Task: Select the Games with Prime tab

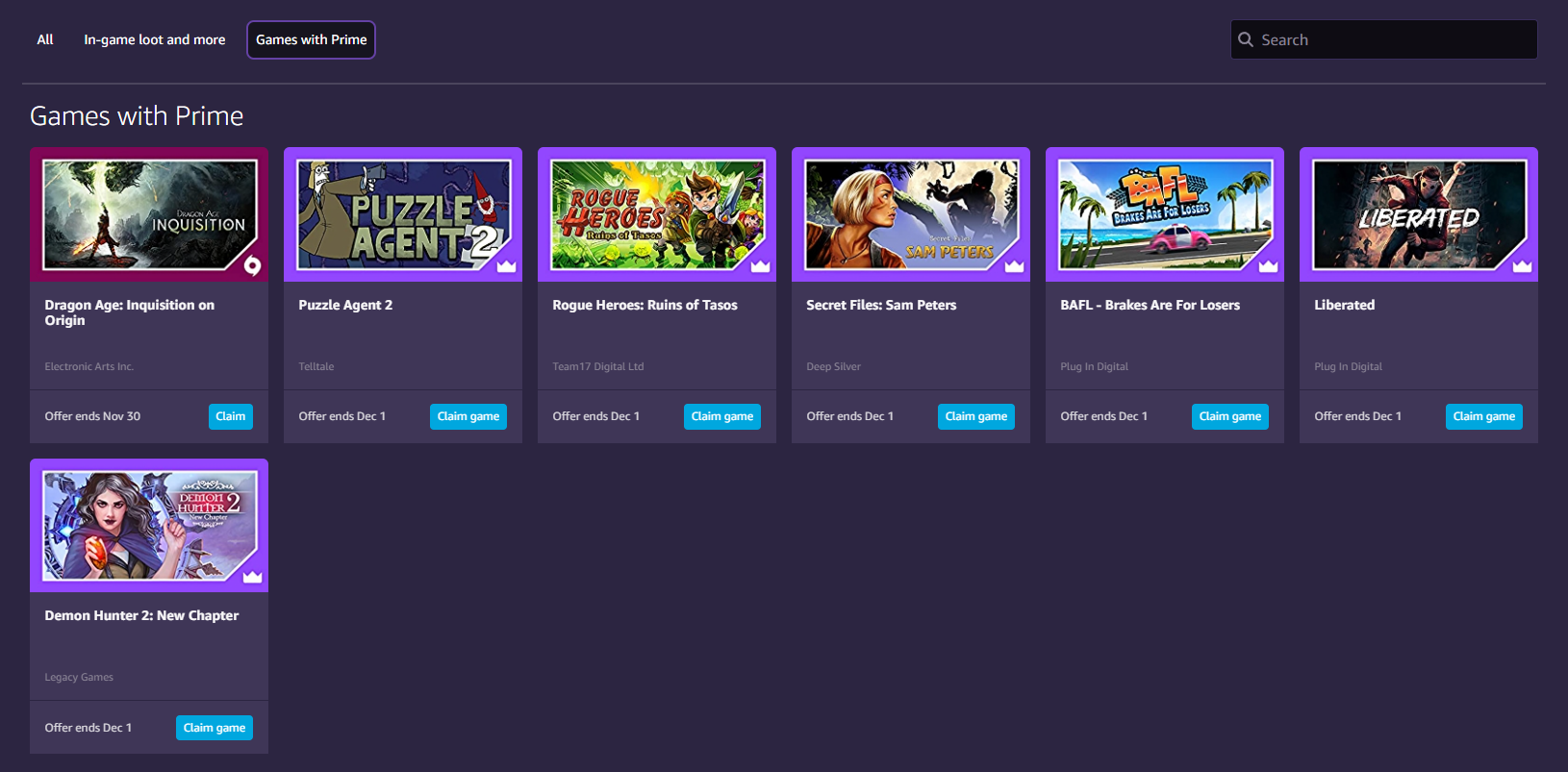Action: tap(312, 39)
